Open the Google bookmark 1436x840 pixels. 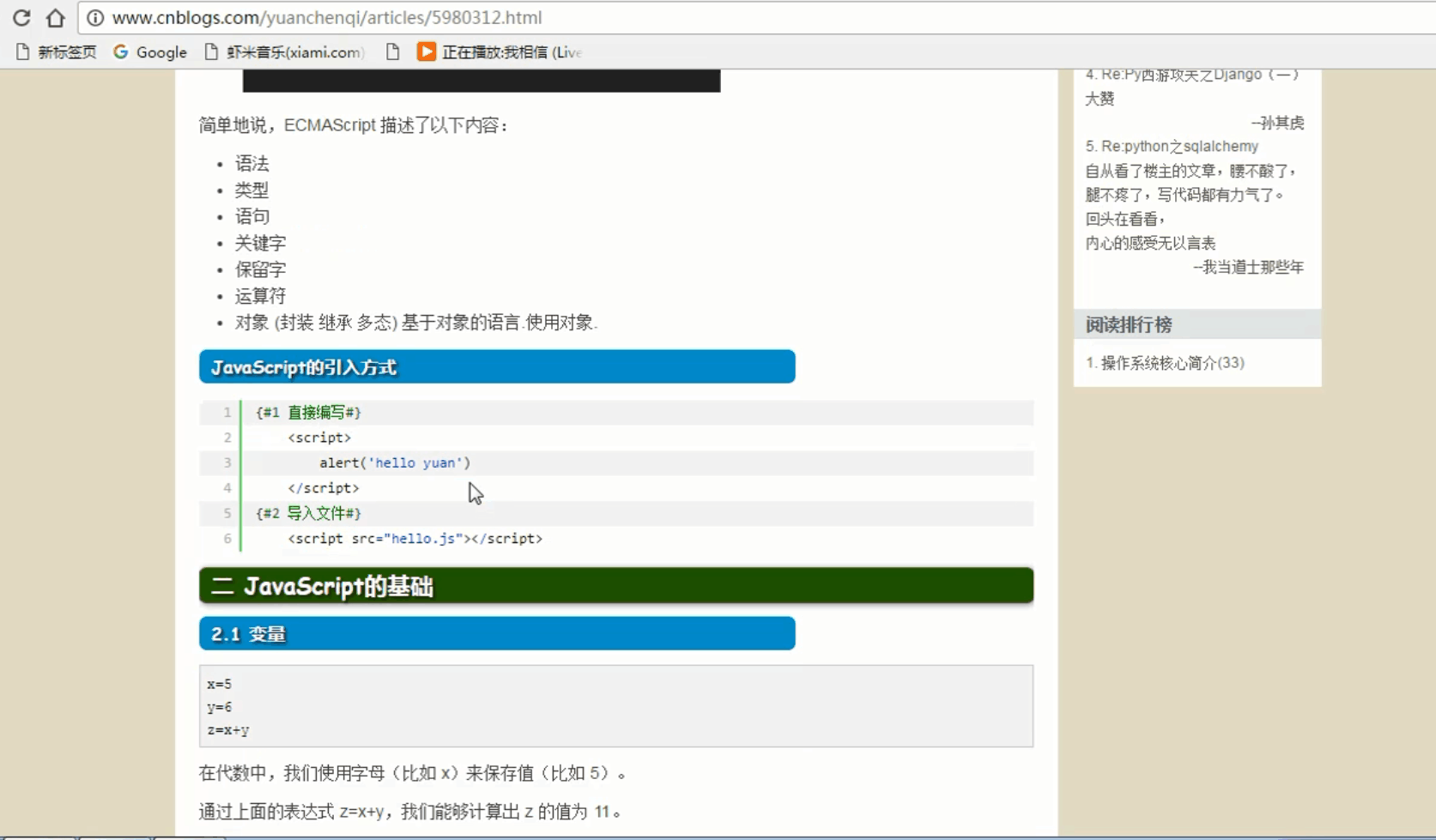coord(150,52)
